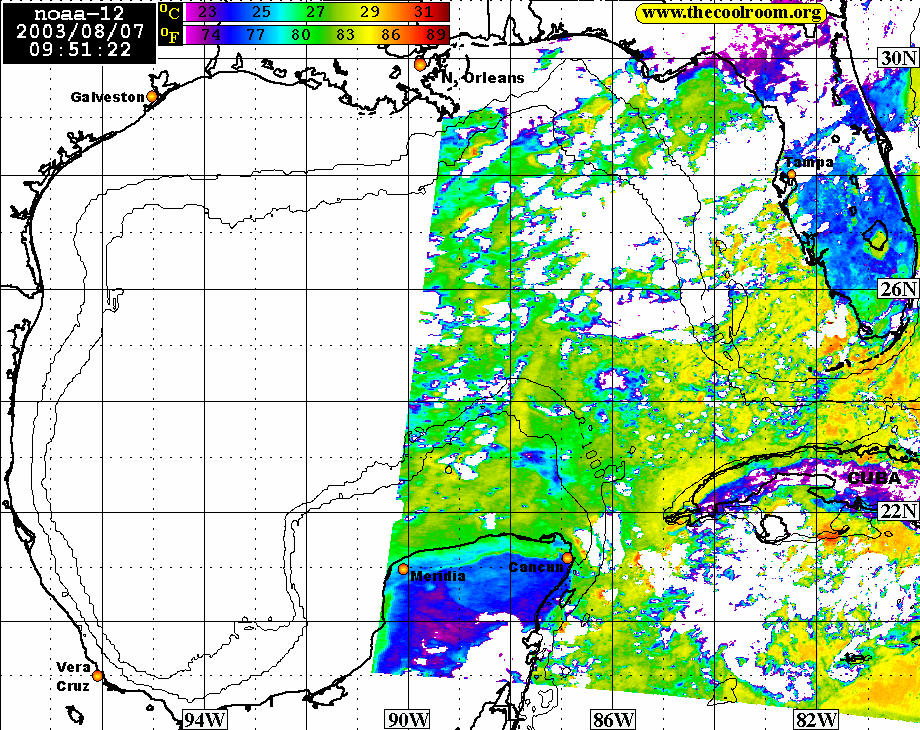920x730 pixels.
Task: Click the 09:51:22 time stamp
Action: (x=80, y=49)
